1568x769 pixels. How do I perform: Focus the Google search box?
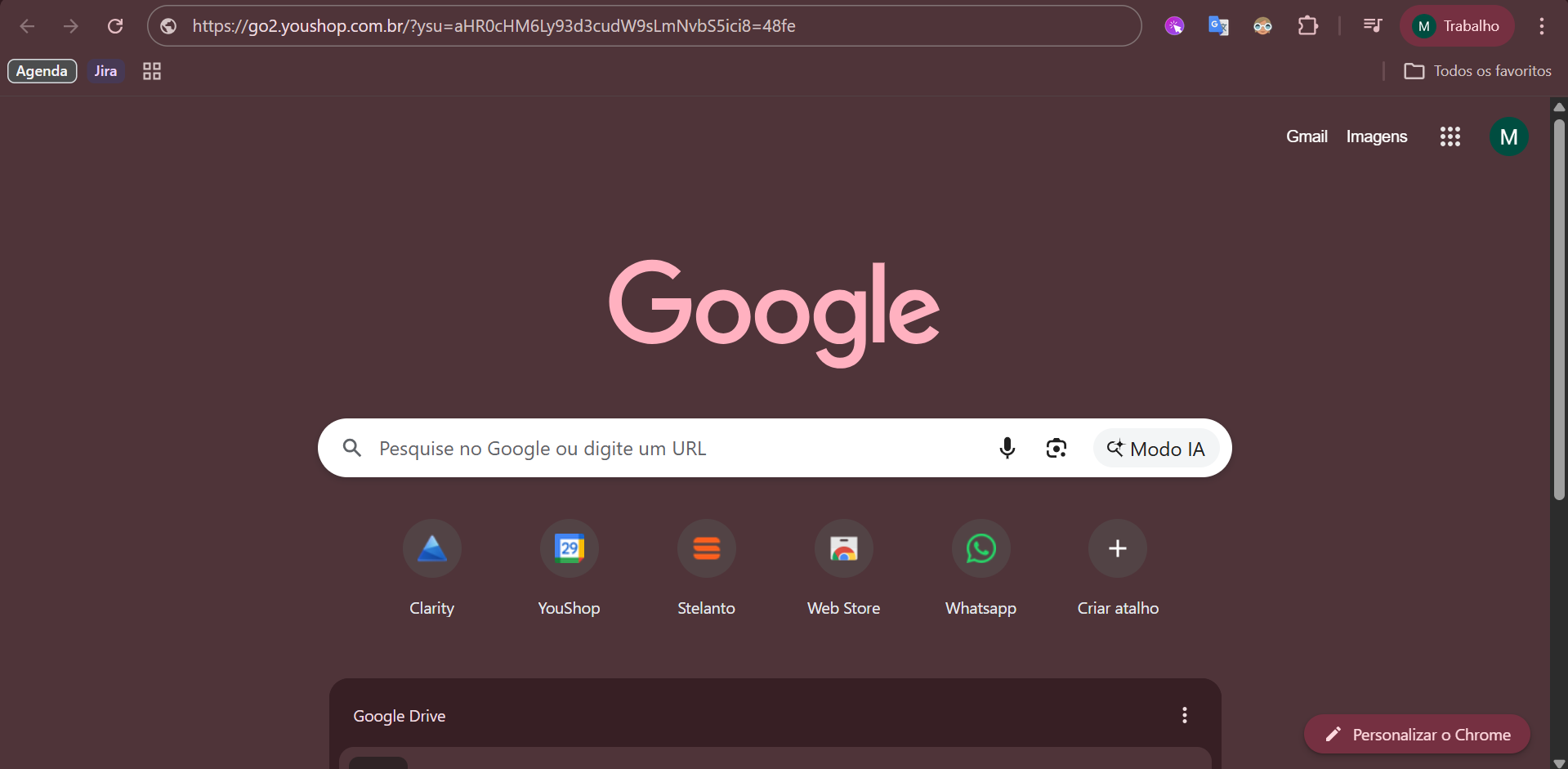(775, 448)
